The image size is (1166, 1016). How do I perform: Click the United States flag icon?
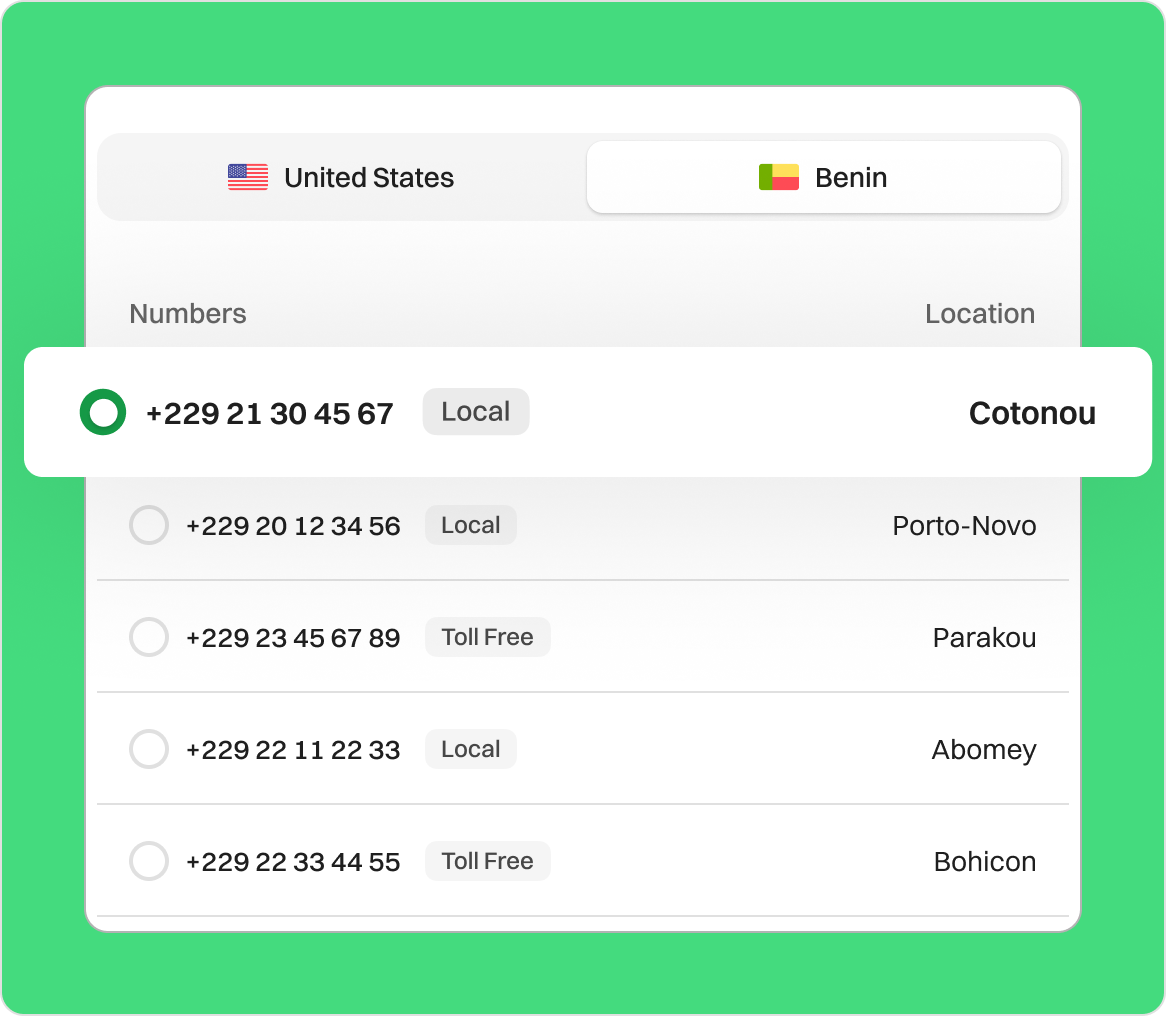tap(247, 178)
